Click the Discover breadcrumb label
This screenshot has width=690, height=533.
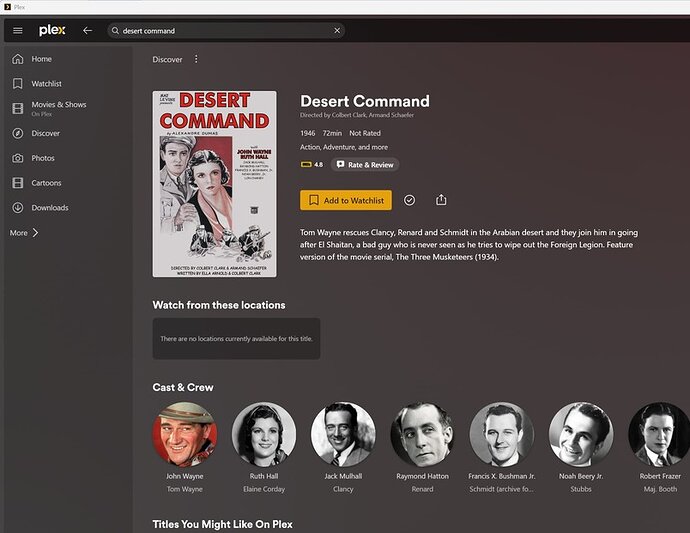167,59
